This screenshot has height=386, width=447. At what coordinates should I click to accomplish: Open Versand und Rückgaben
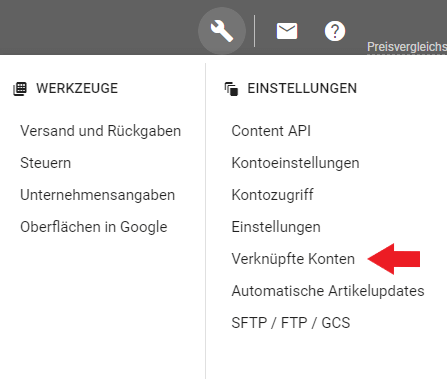point(100,131)
